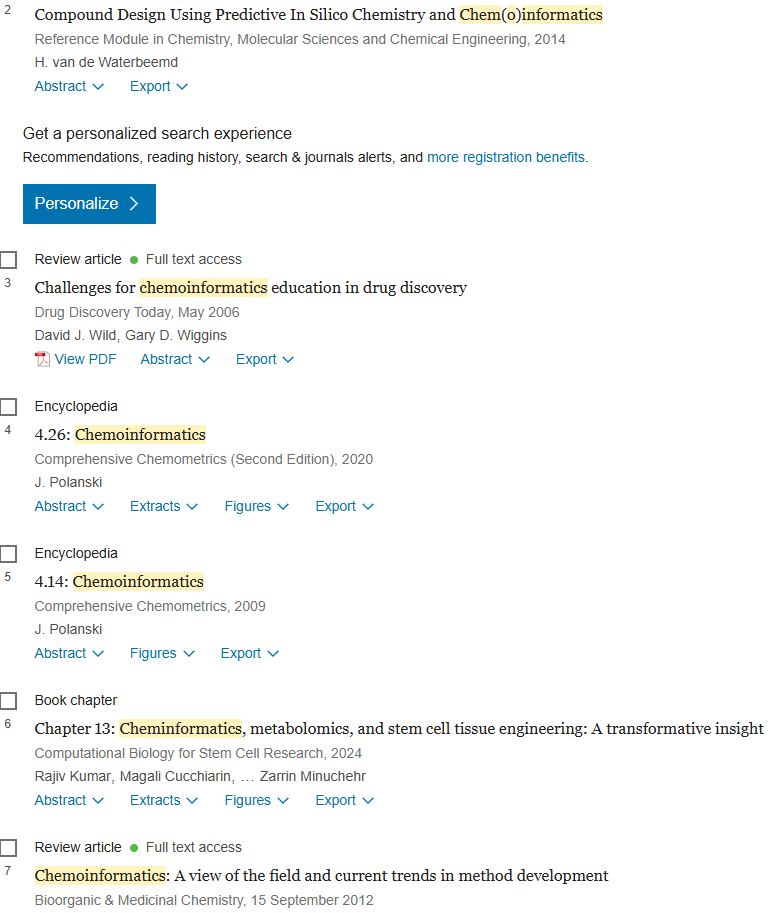Click the Personalize button

coord(89,204)
